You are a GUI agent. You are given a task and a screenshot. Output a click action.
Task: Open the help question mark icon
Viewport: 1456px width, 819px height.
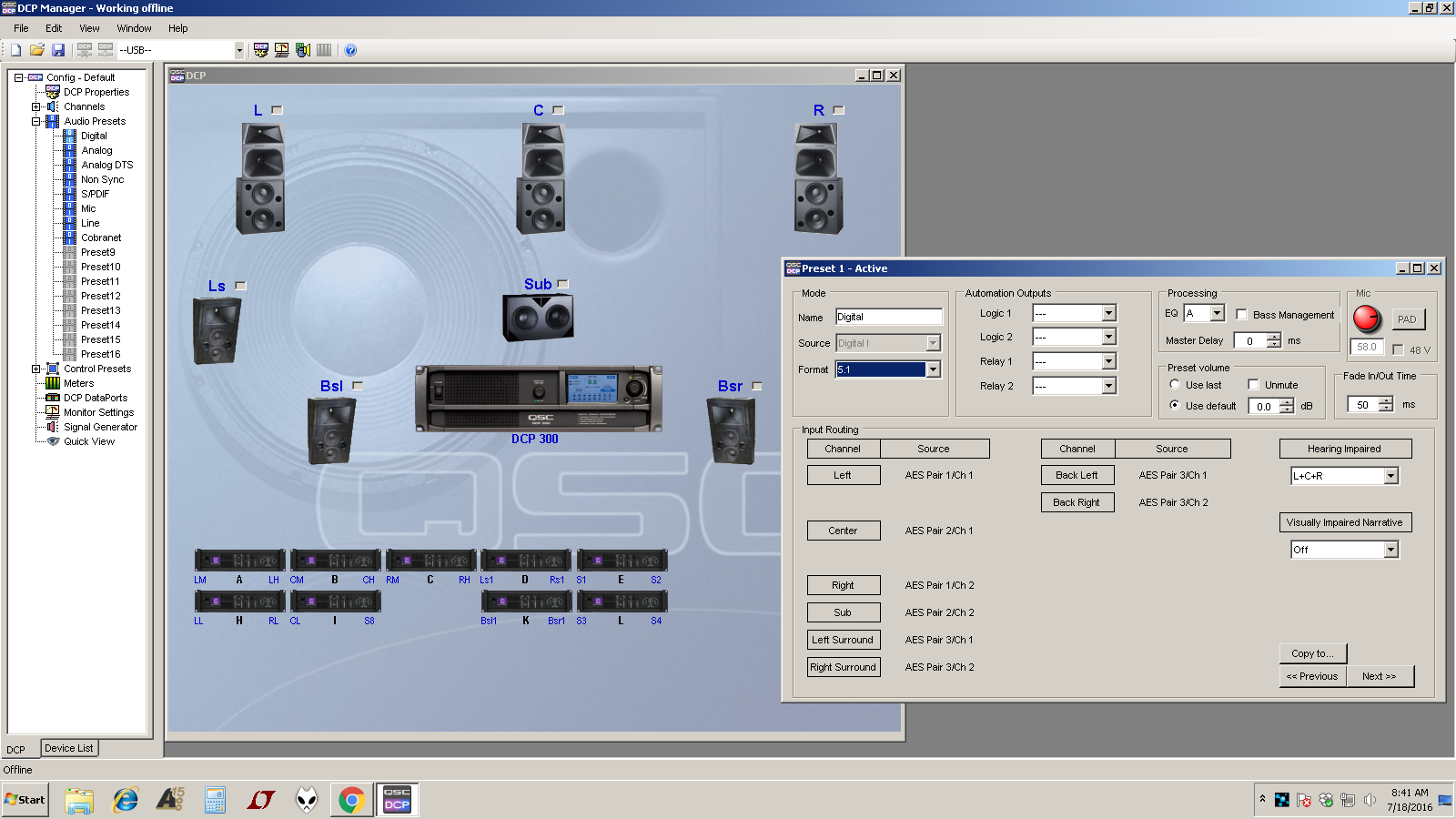click(x=350, y=50)
